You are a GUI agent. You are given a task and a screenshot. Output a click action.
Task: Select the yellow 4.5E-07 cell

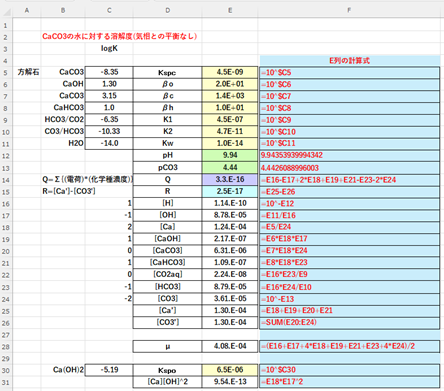(230, 120)
